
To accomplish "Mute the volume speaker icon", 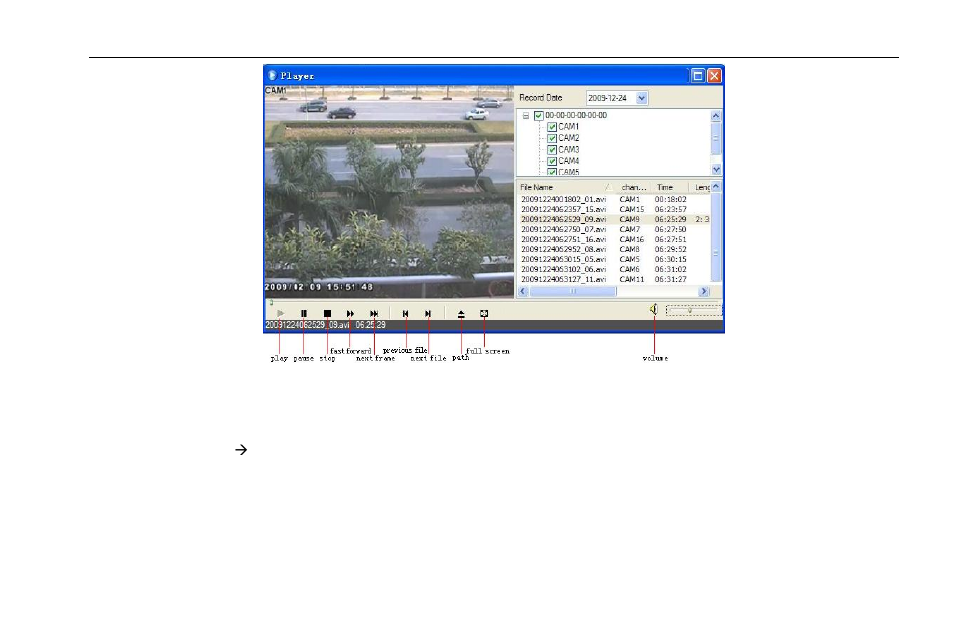I will click(653, 310).
